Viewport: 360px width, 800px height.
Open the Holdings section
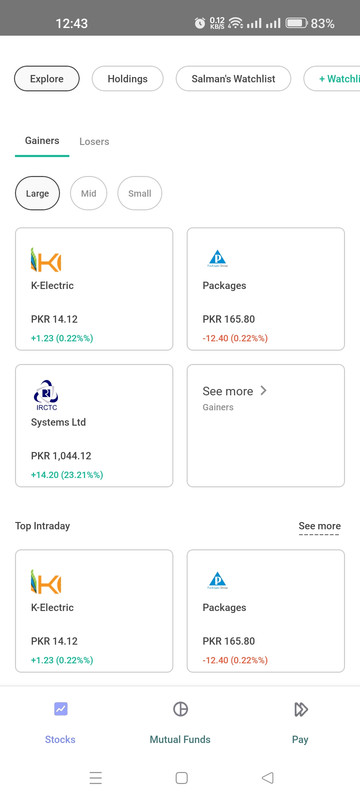[127, 79]
